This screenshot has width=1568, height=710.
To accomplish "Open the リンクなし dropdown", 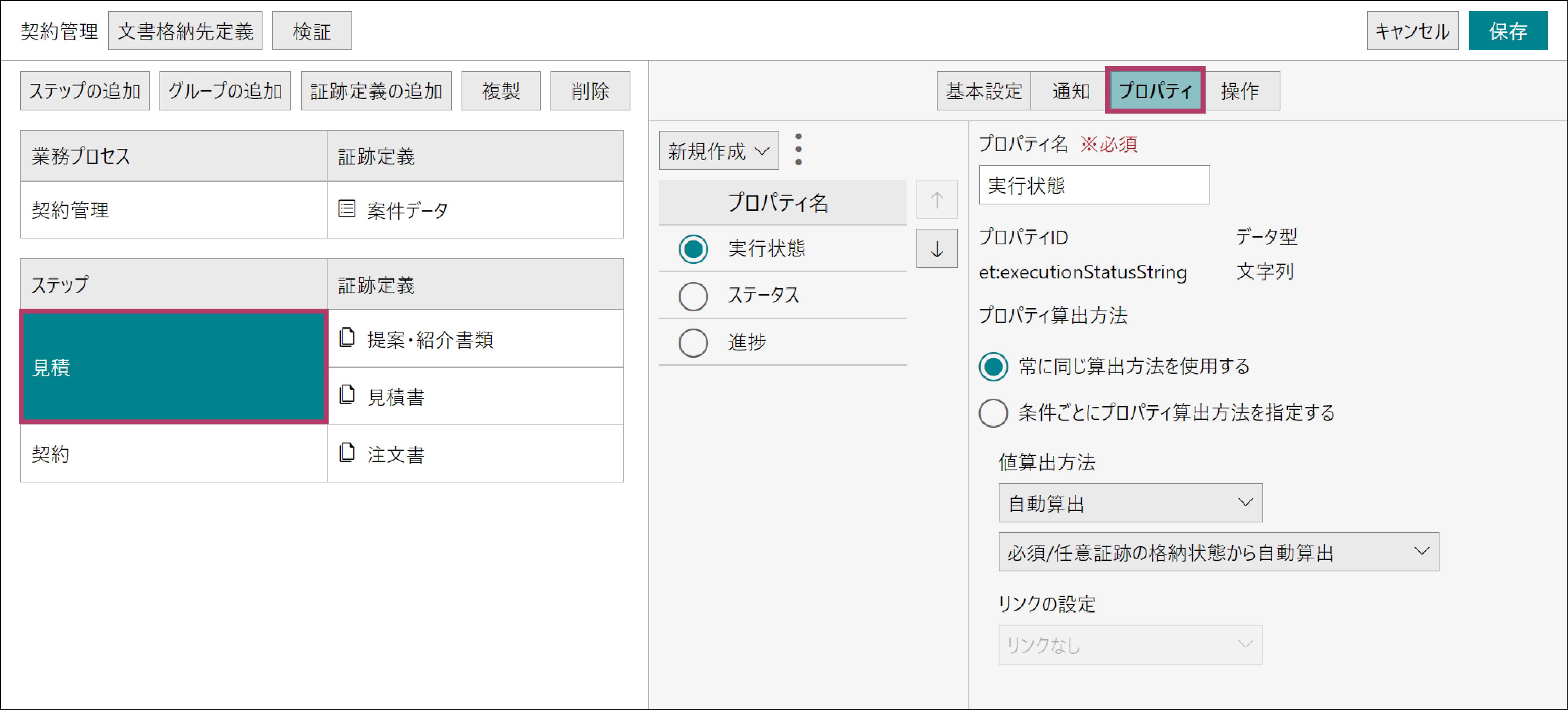I will [1130, 645].
